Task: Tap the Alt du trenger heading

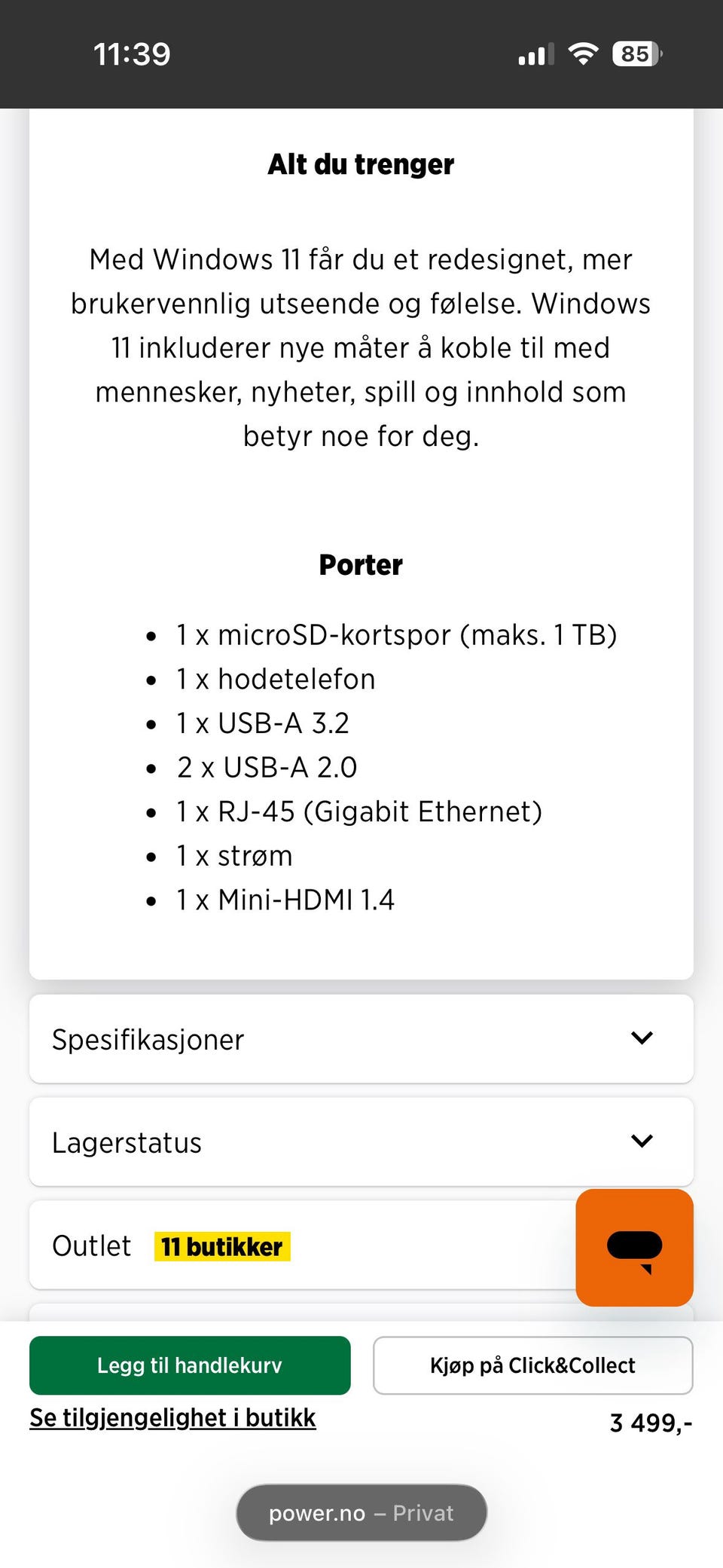Action: pos(361,164)
